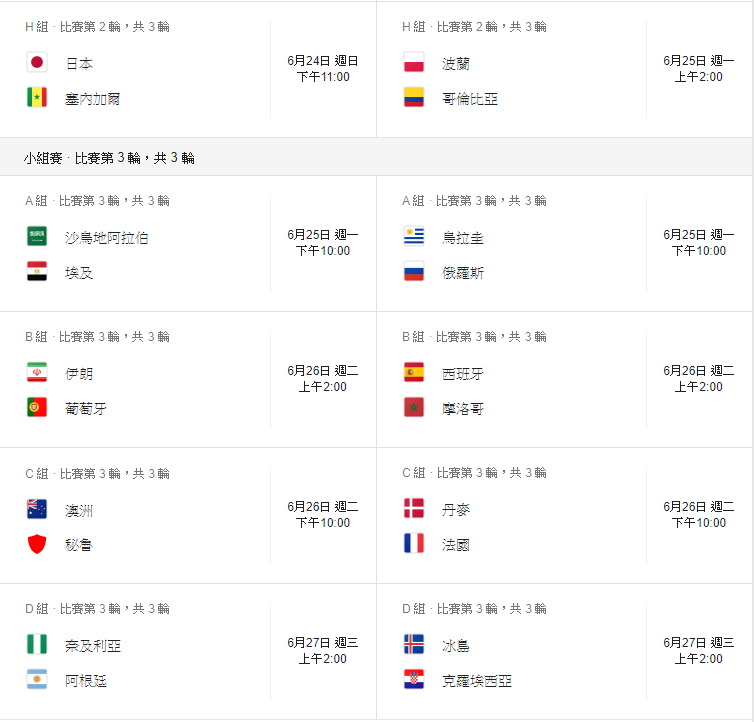Click the Denmark flag icon
754x722 pixels.
(413, 508)
